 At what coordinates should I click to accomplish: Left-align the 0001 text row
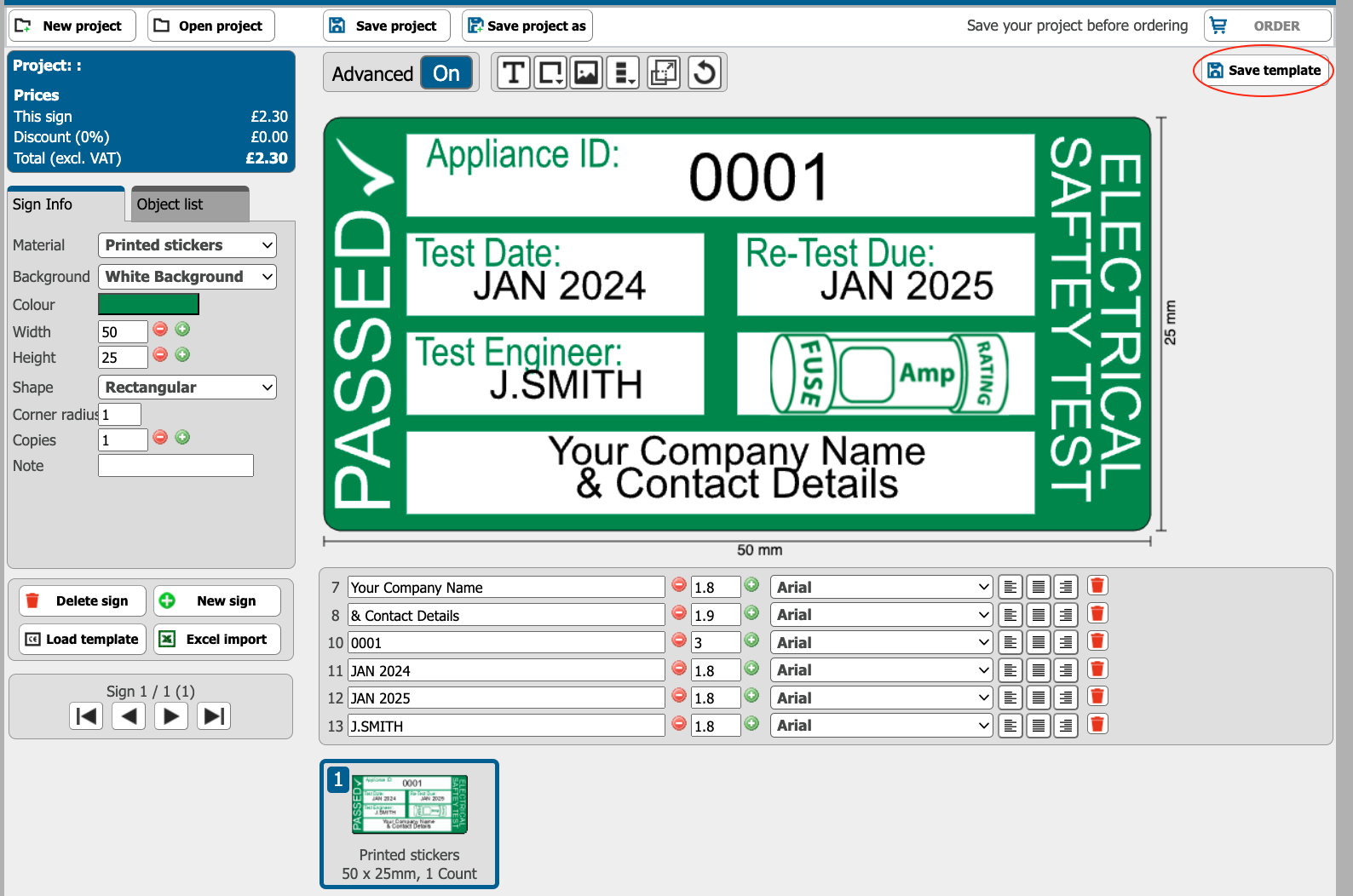(x=1010, y=642)
